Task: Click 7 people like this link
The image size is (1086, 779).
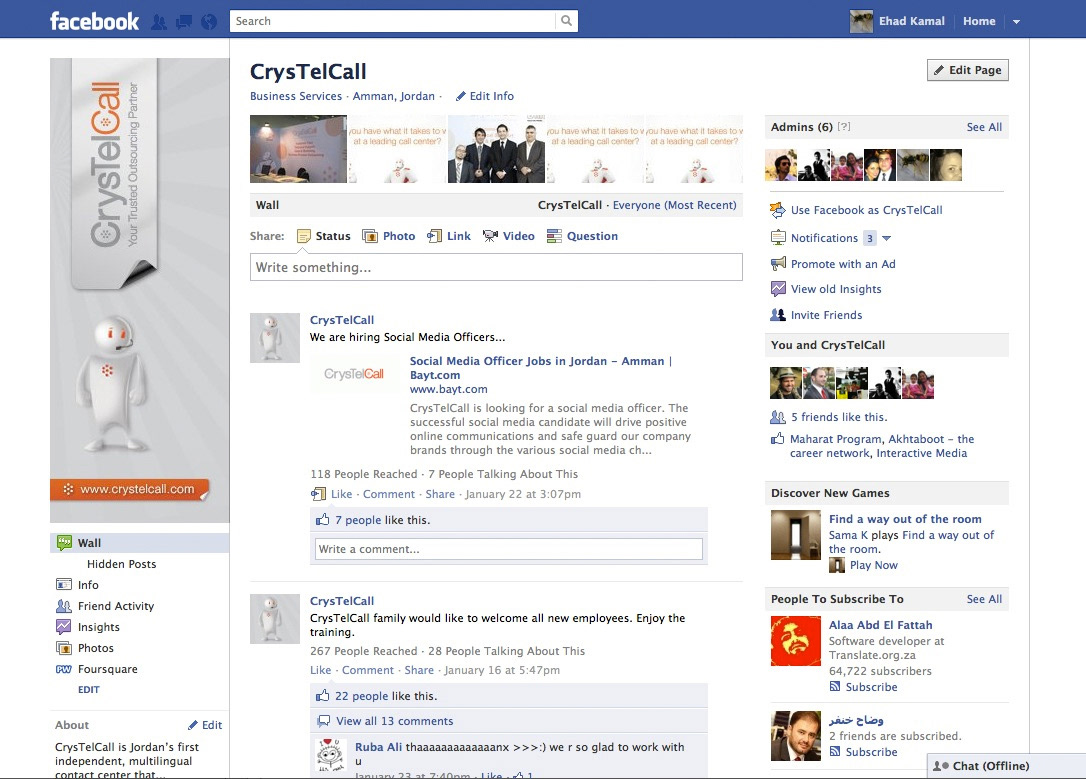Action: [x=358, y=520]
